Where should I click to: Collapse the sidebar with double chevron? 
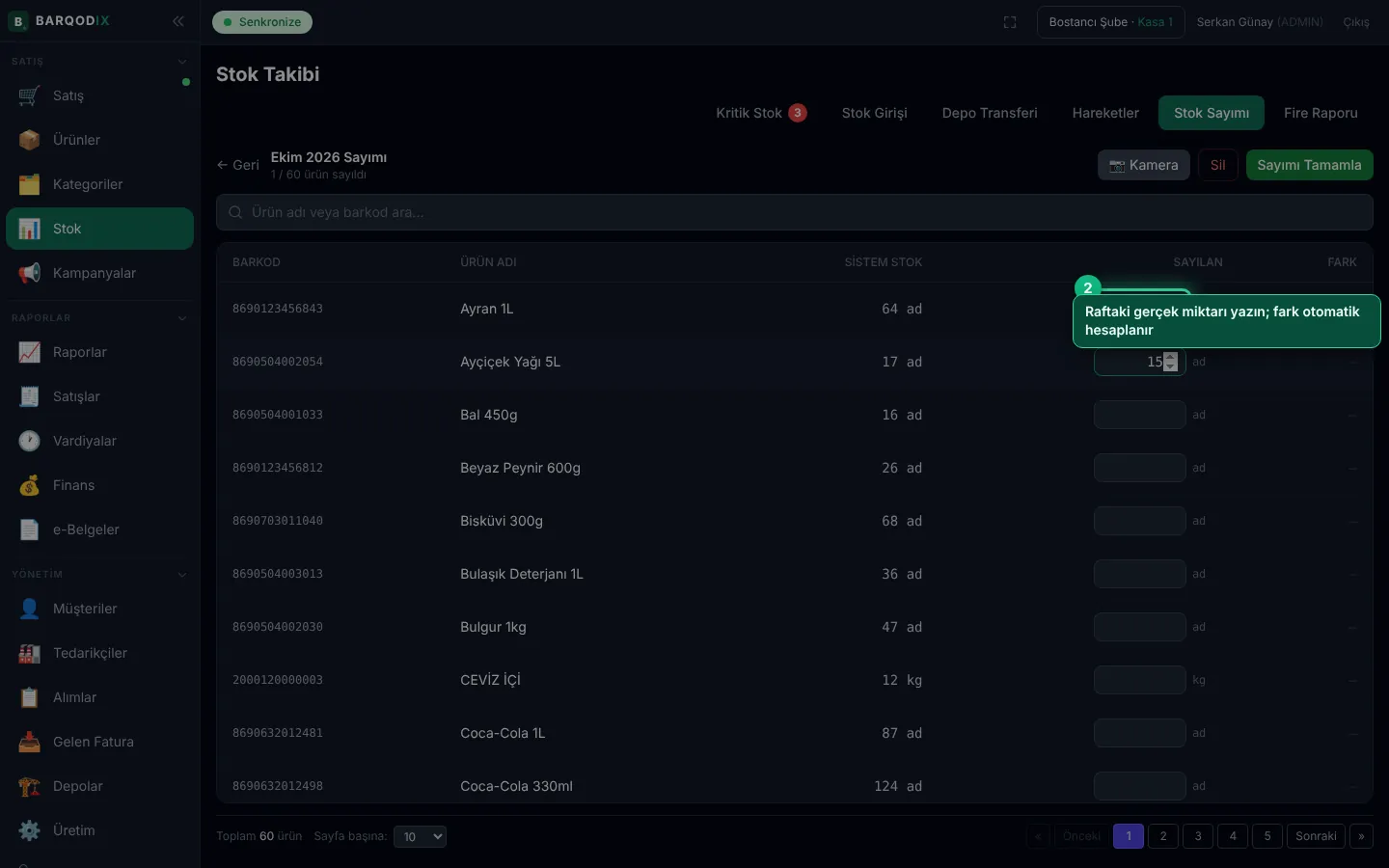[178, 21]
